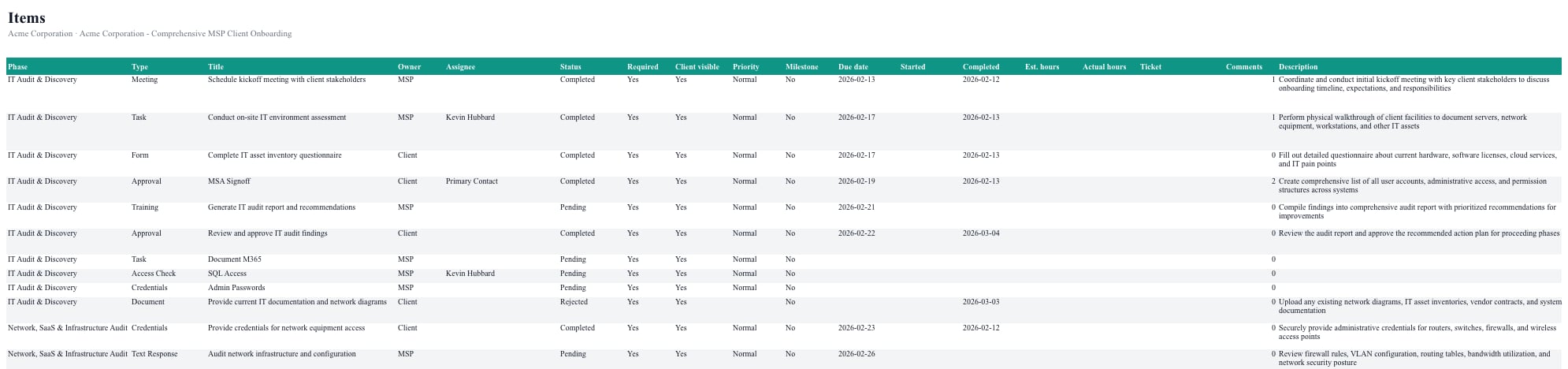Click Kevin Hubbard in the on-site assessment row
This screenshot has width=1568, height=369.
(x=470, y=117)
